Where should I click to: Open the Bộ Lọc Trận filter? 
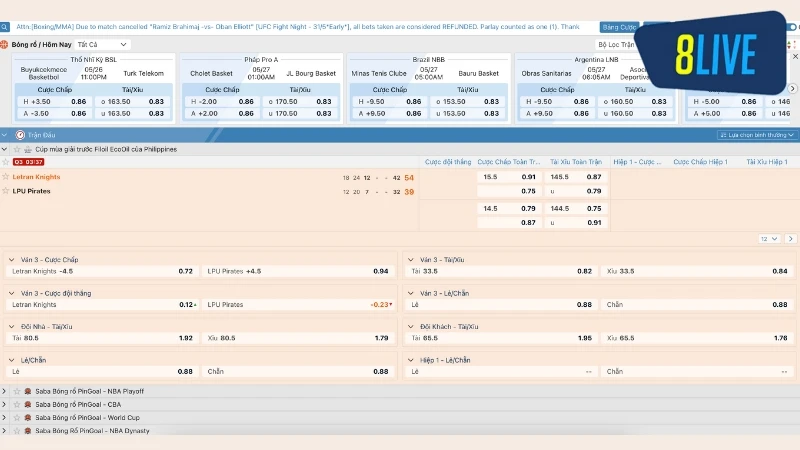point(617,45)
